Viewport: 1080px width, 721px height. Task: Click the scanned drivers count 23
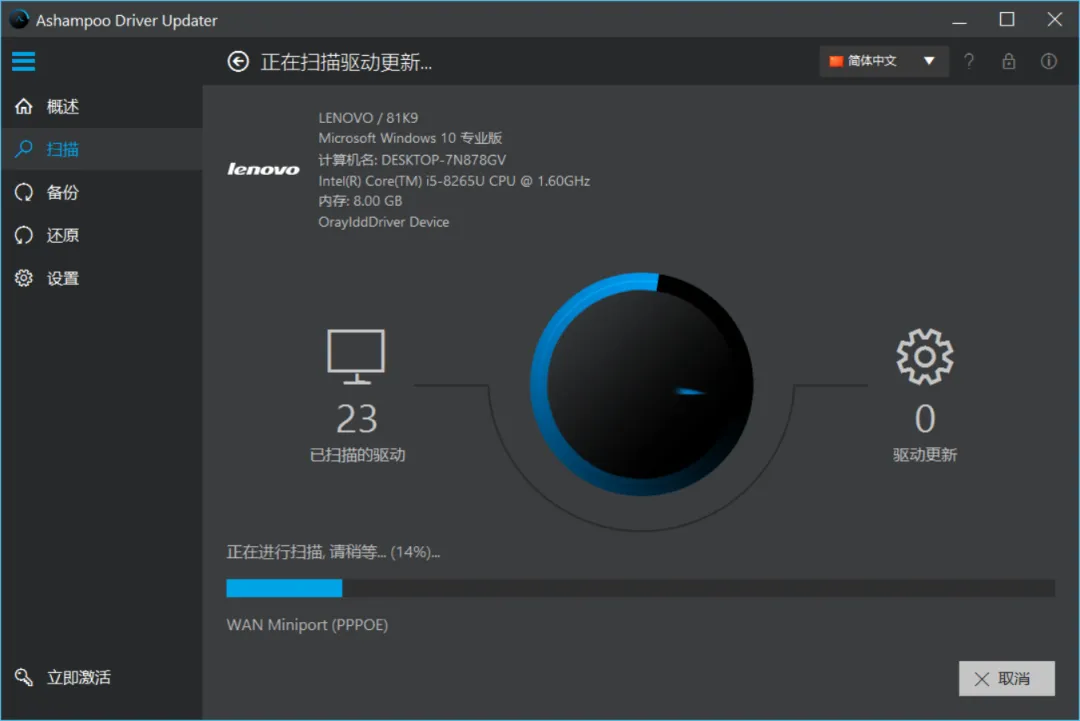coord(357,419)
